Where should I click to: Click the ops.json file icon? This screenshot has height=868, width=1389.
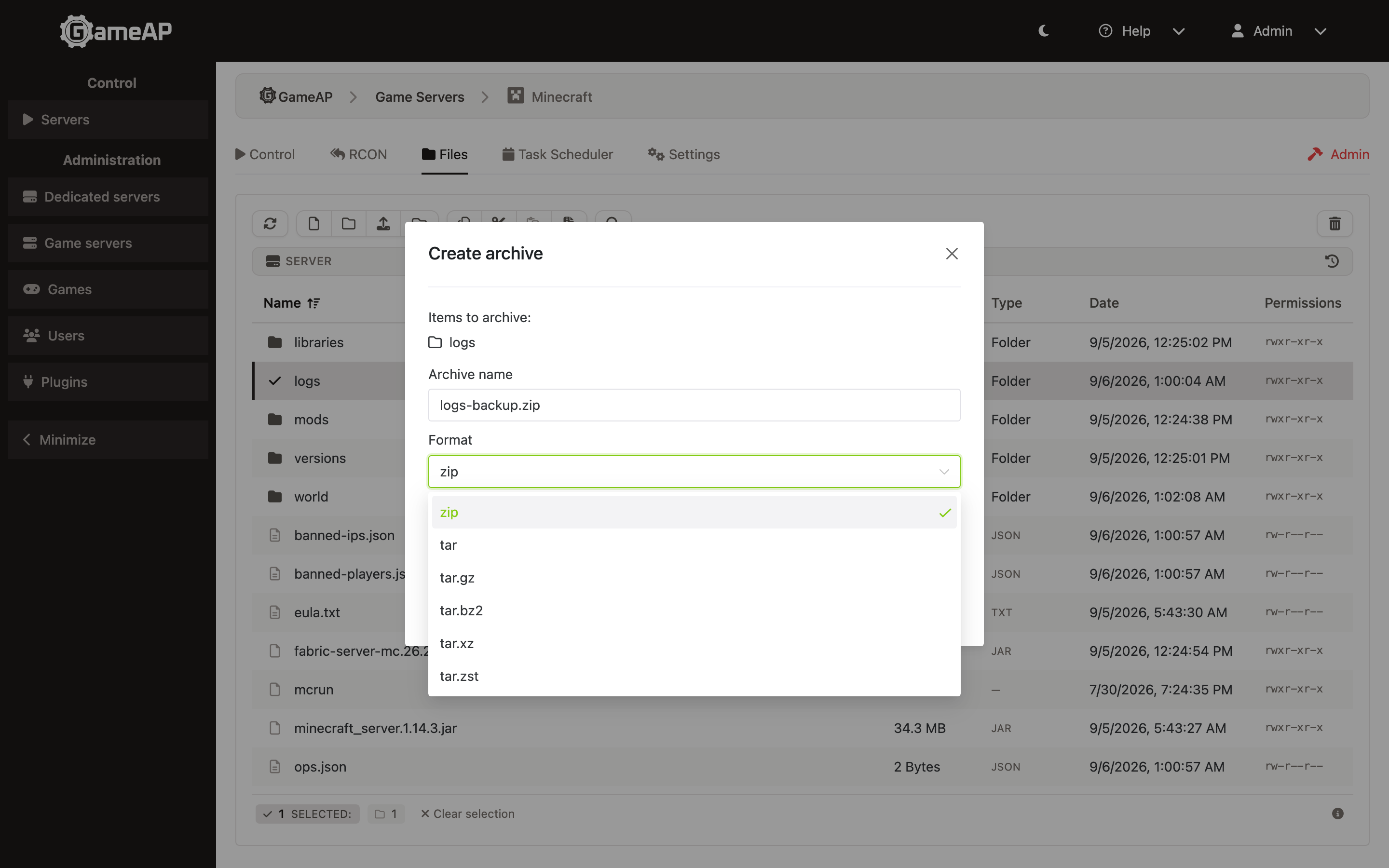(x=275, y=766)
